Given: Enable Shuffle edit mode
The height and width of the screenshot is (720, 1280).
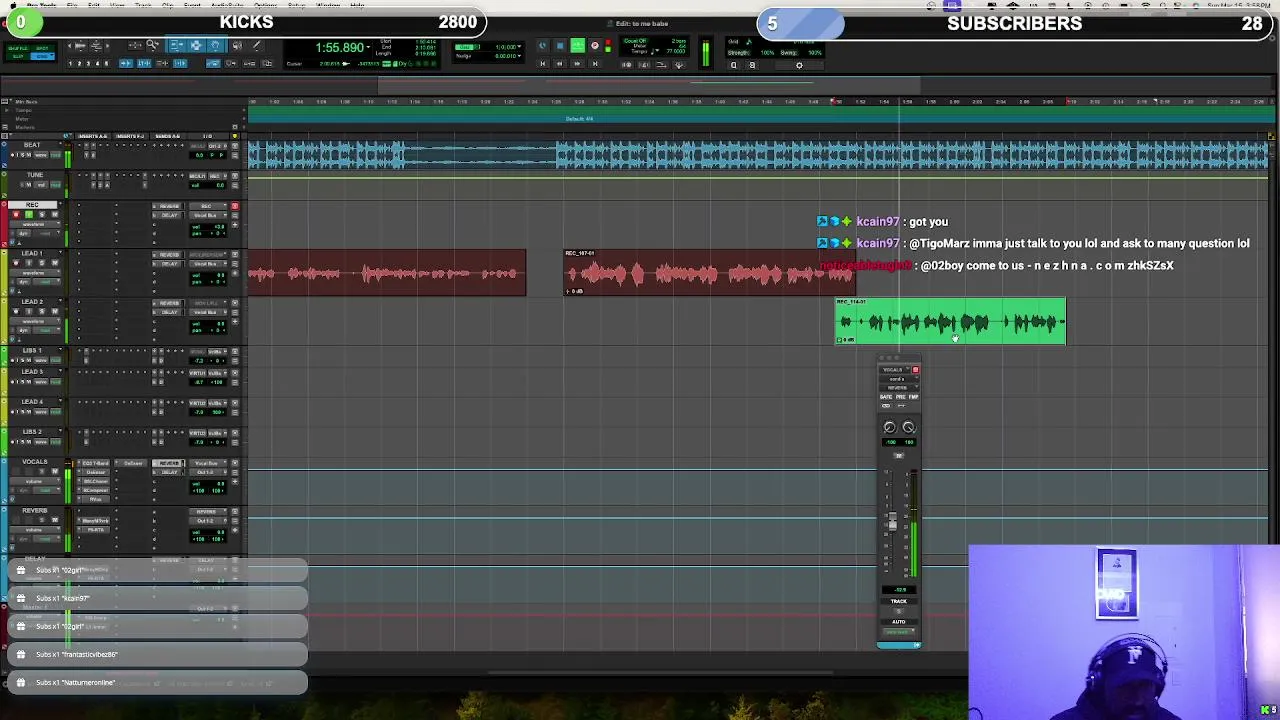Looking at the screenshot, I should coord(18,48).
